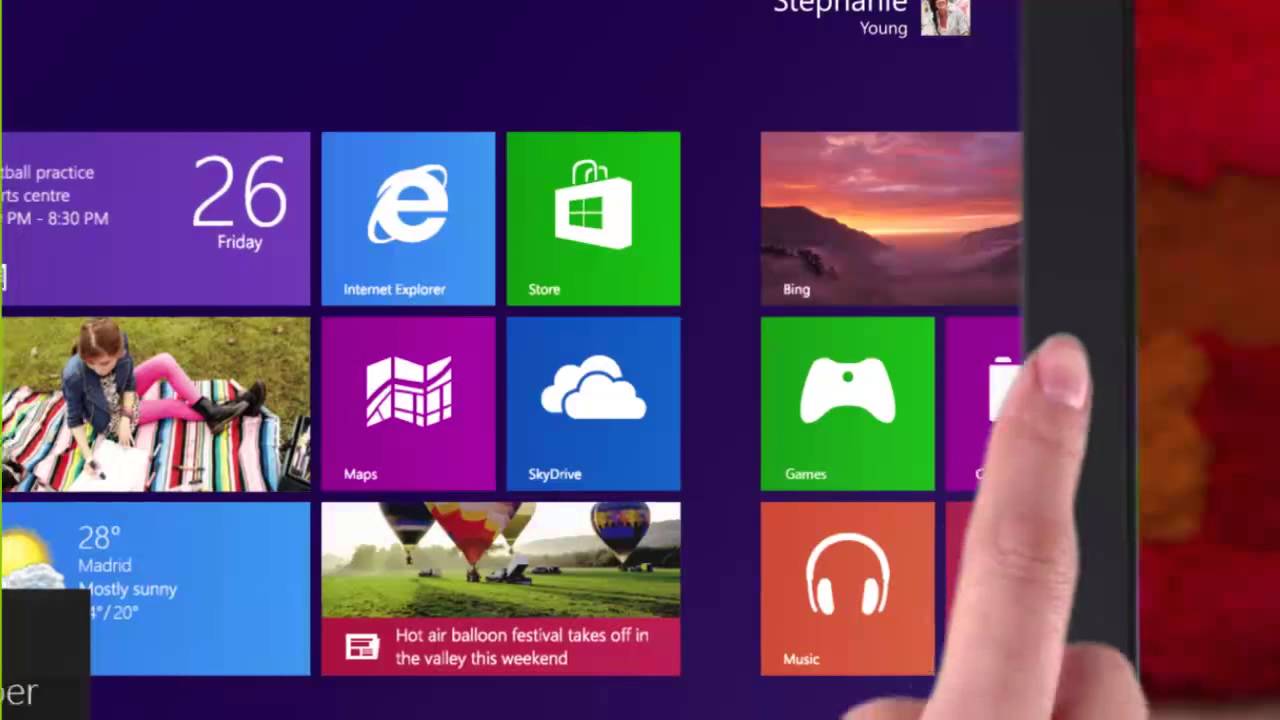The width and height of the screenshot is (1280, 720).
Task: Open hot air balloon festival news tile
Action: coord(501,588)
